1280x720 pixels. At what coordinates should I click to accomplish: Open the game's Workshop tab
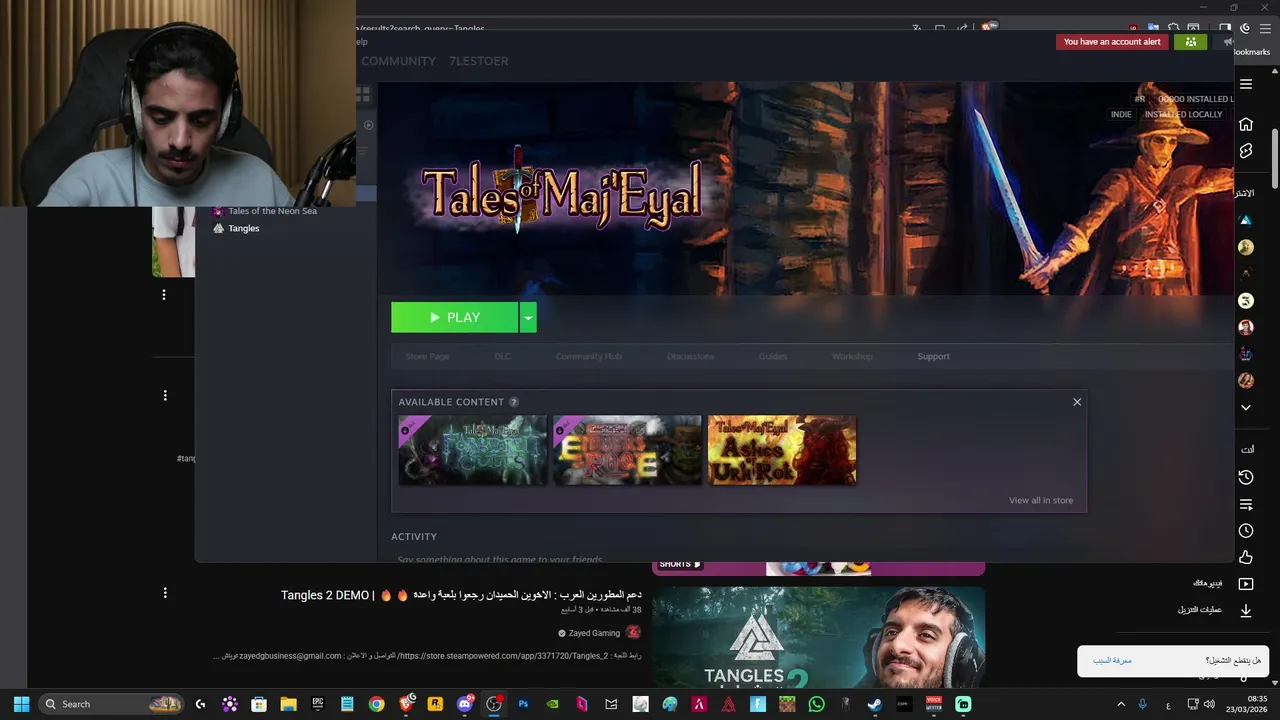click(x=852, y=356)
